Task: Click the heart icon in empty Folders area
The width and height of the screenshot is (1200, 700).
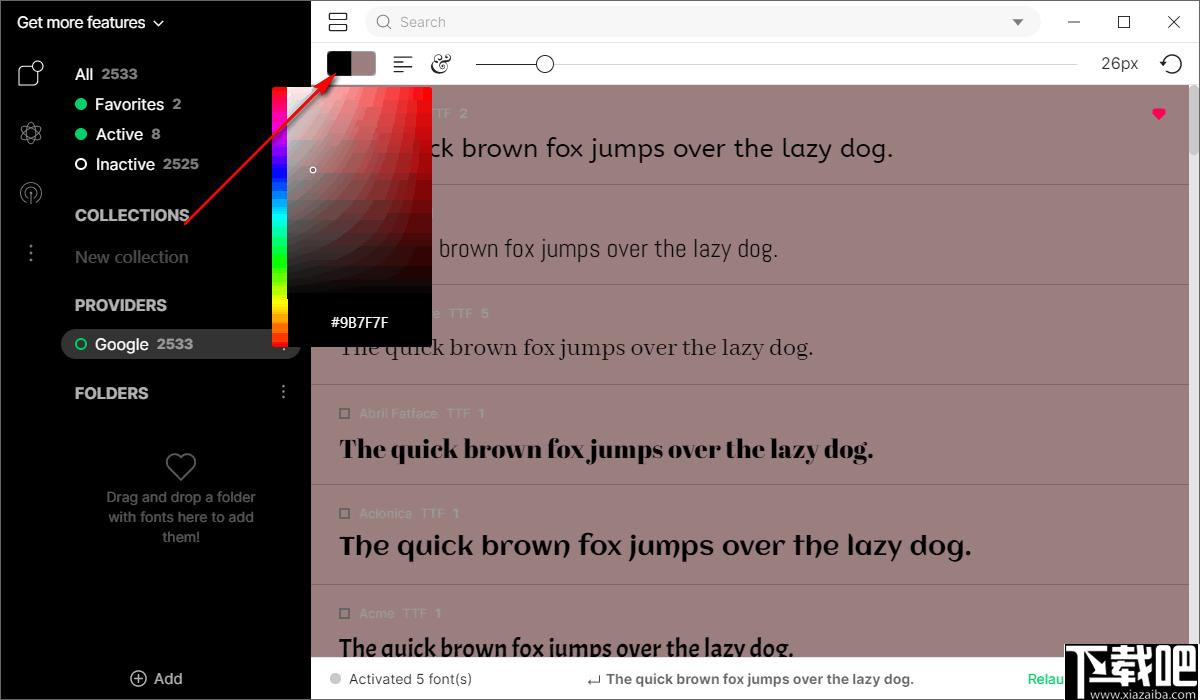Action: pos(181,466)
